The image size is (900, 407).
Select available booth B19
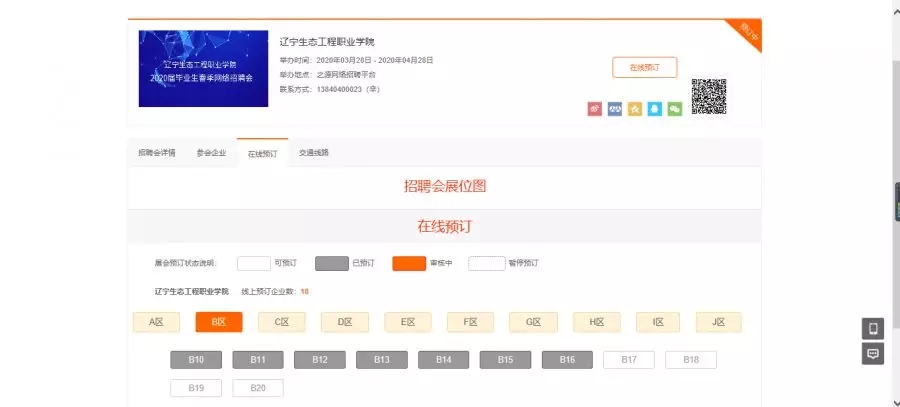pos(196,388)
